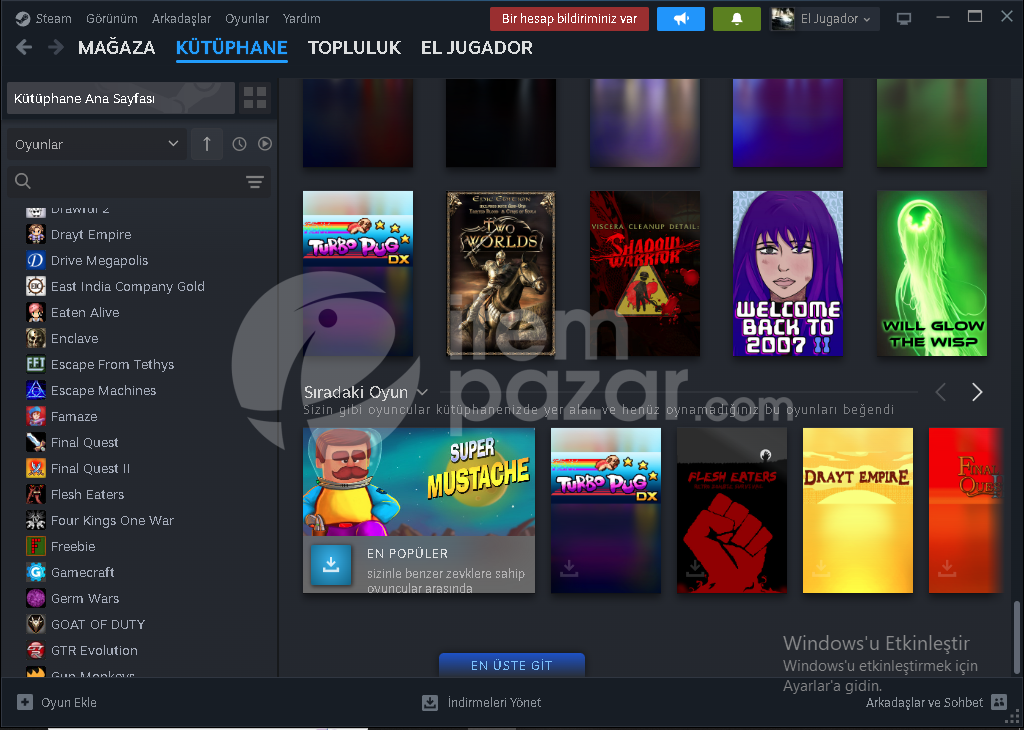Go back with the left arrow
1024x730 pixels.
(x=24, y=47)
